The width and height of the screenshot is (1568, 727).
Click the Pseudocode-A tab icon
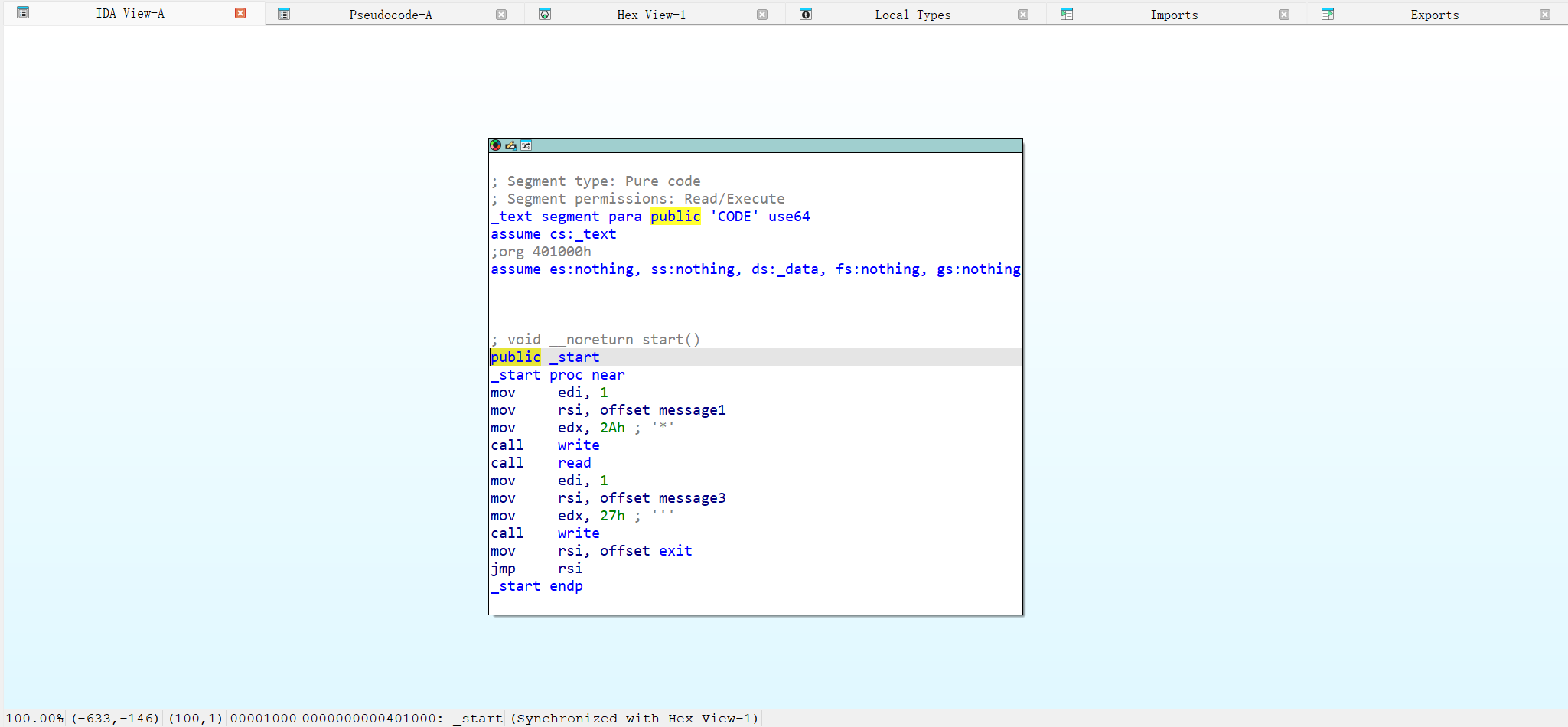click(x=284, y=14)
